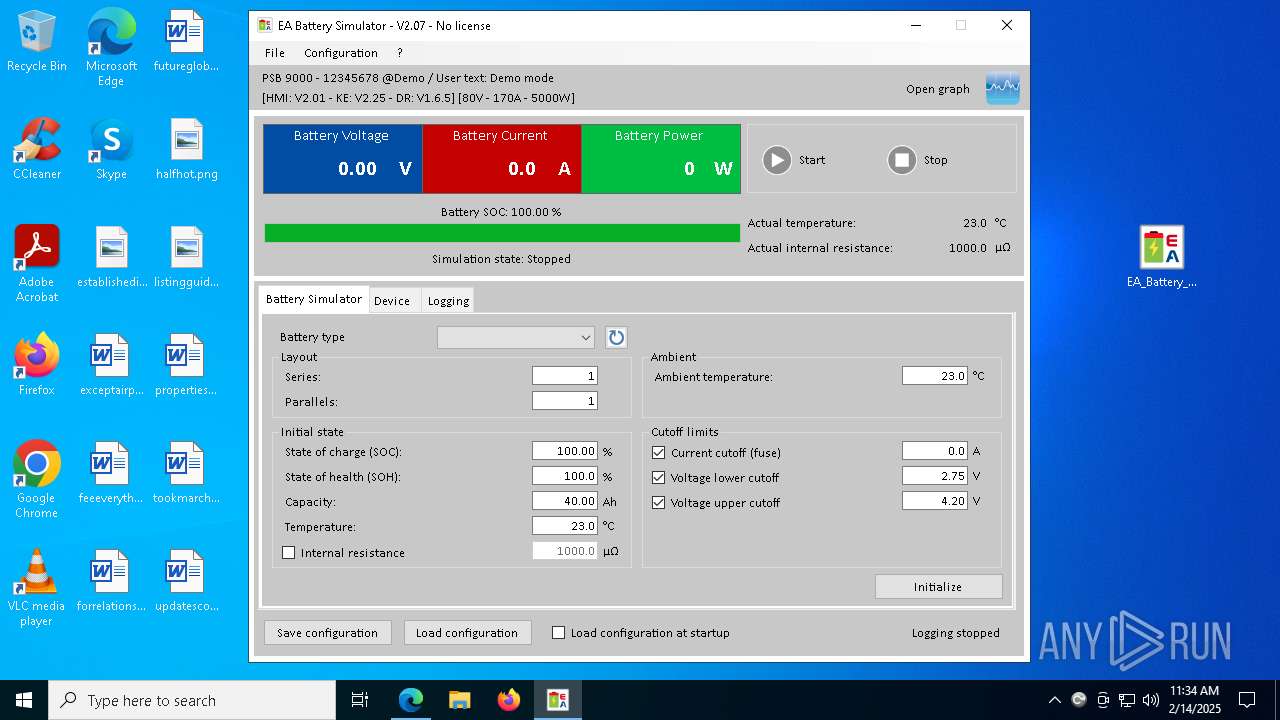Open the File menu

[x=274, y=53]
